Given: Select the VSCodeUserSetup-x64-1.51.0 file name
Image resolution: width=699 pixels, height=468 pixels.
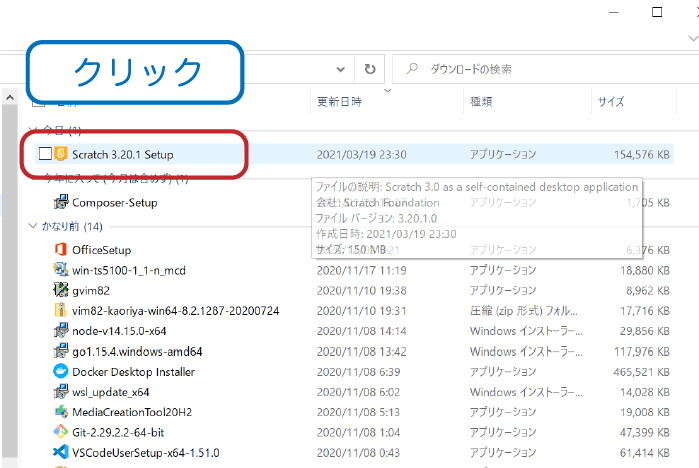Looking at the screenshot, I should pos(146,453).
